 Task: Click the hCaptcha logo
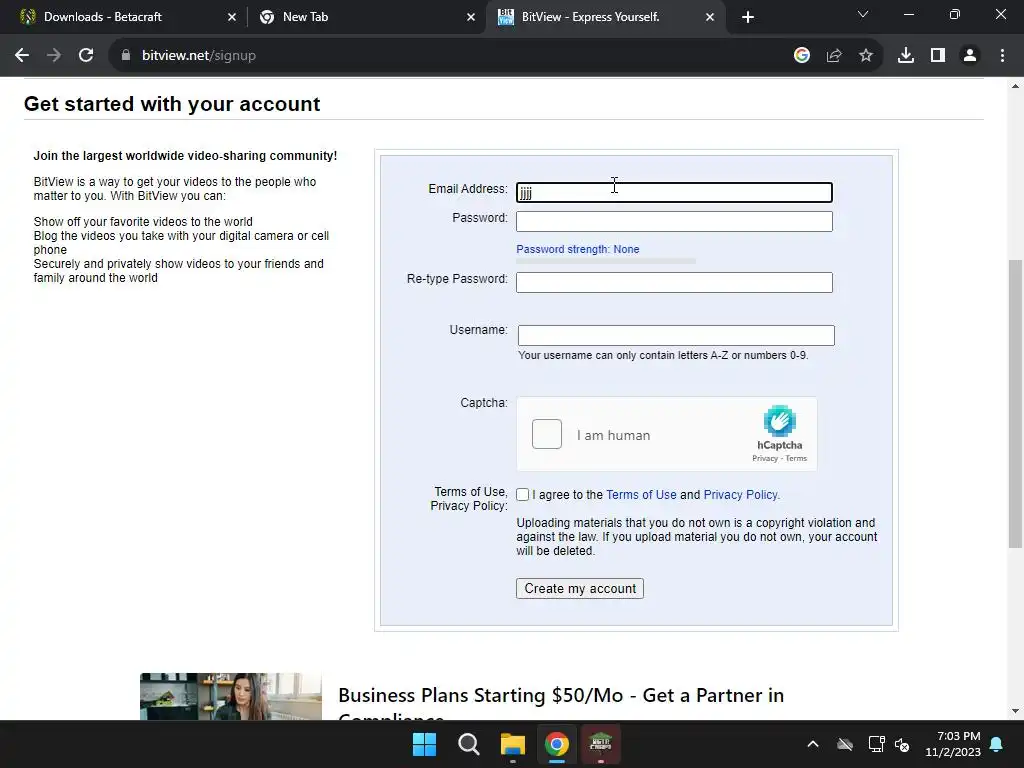(780, 421)
